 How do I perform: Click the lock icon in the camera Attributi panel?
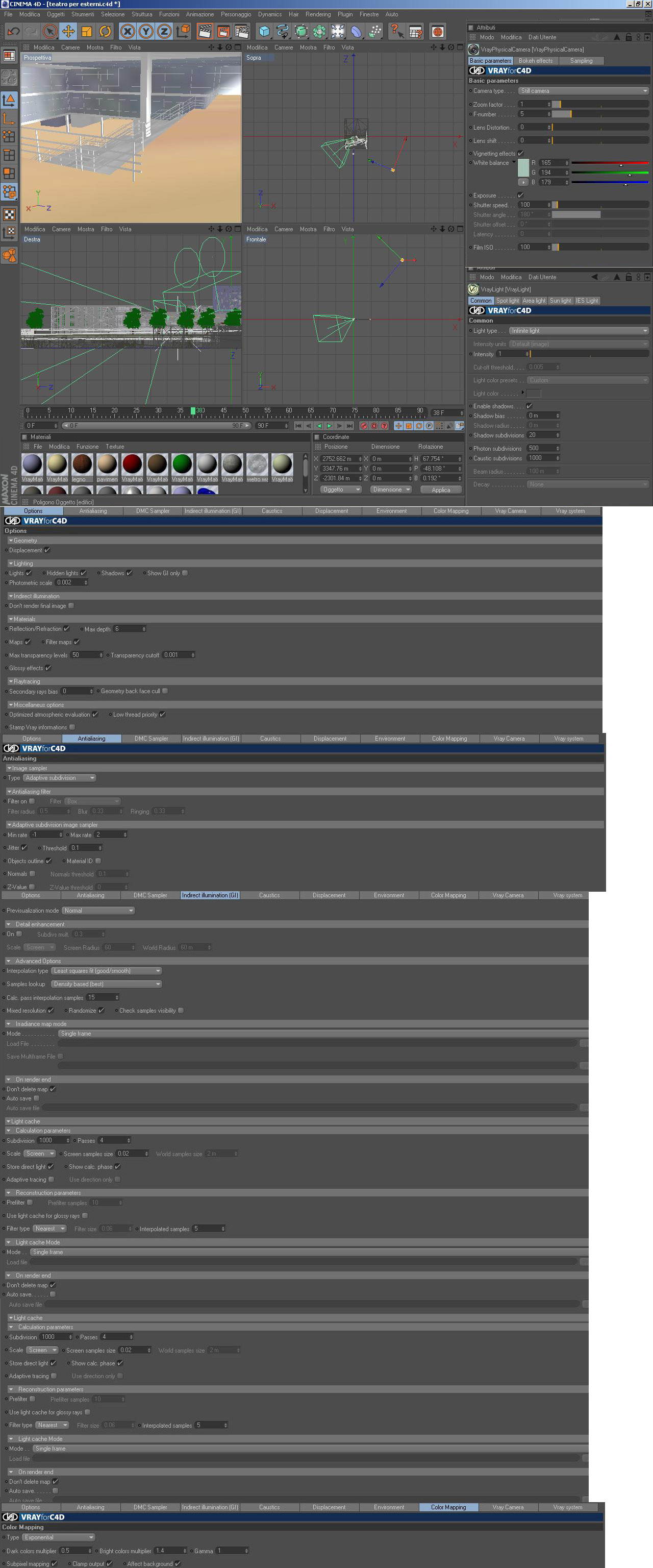click(628, 37)
